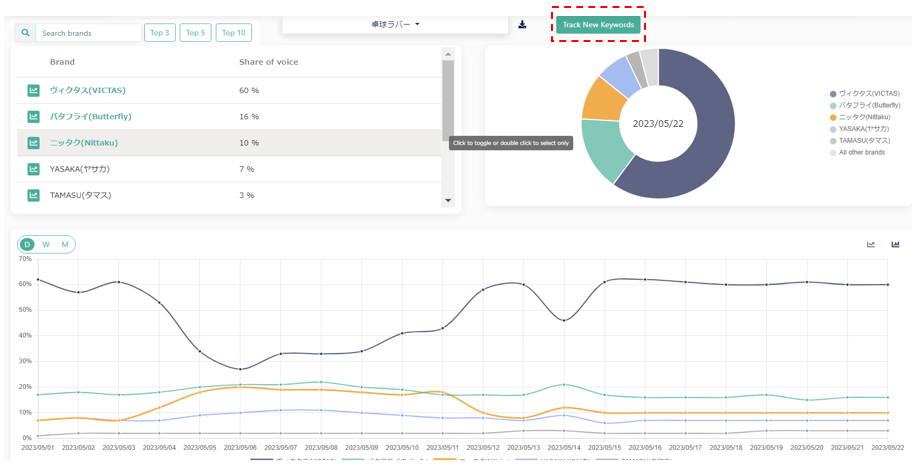The image size is (922, 472).
Task: Open the 卓球ラバー keyword dropdown
Action: pyautogui.click(x=396, y=24)
